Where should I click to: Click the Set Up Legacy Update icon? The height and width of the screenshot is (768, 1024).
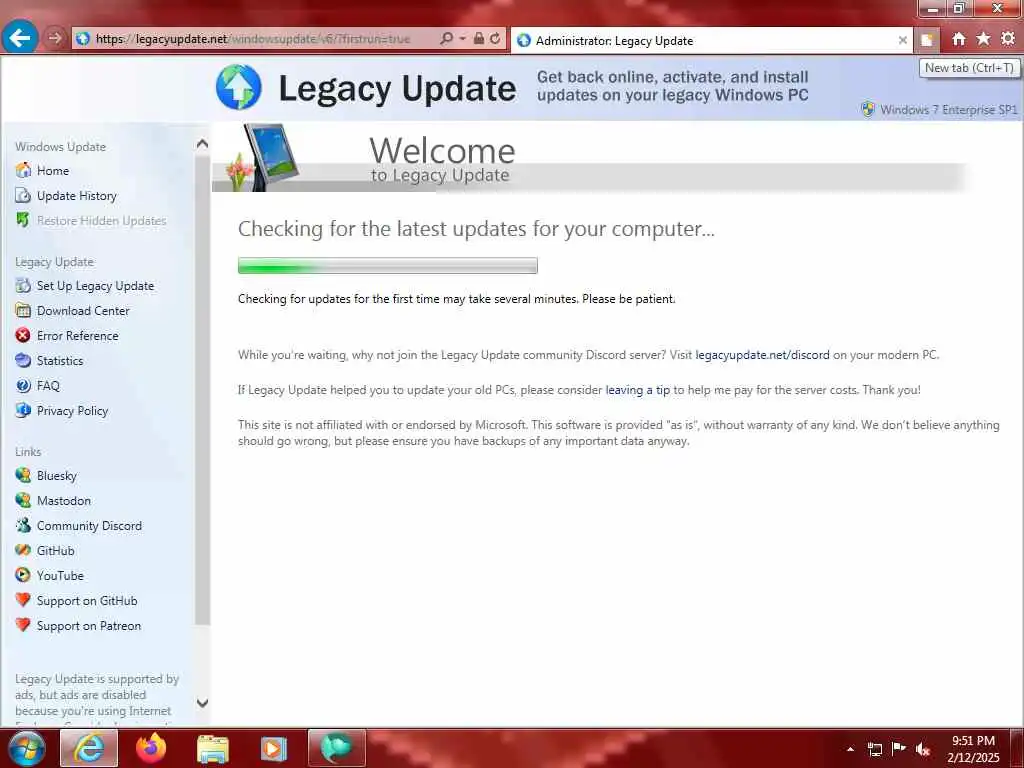(23, 285)
